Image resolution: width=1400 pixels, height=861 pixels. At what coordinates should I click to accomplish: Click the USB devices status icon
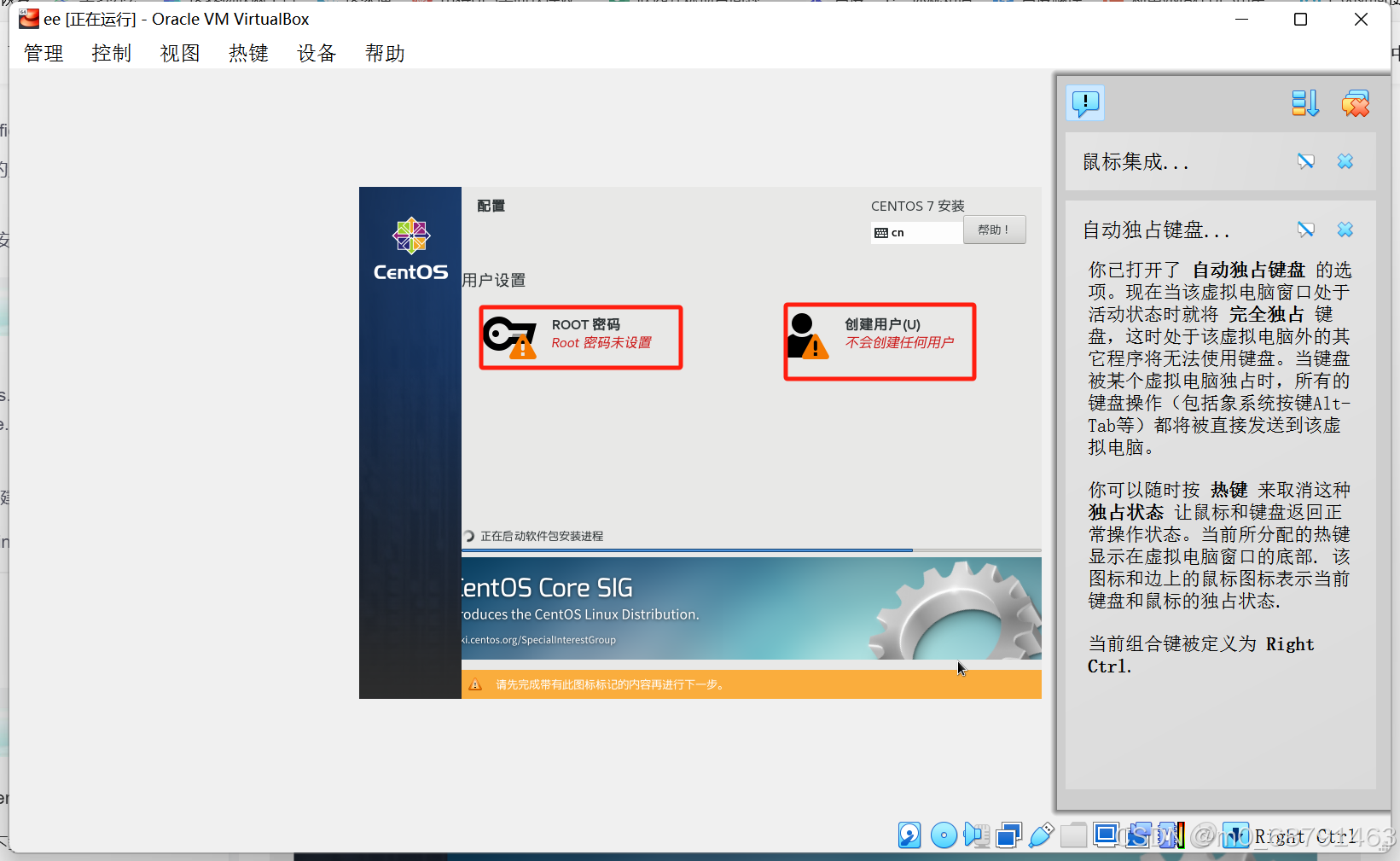[x=1042, y=835]
